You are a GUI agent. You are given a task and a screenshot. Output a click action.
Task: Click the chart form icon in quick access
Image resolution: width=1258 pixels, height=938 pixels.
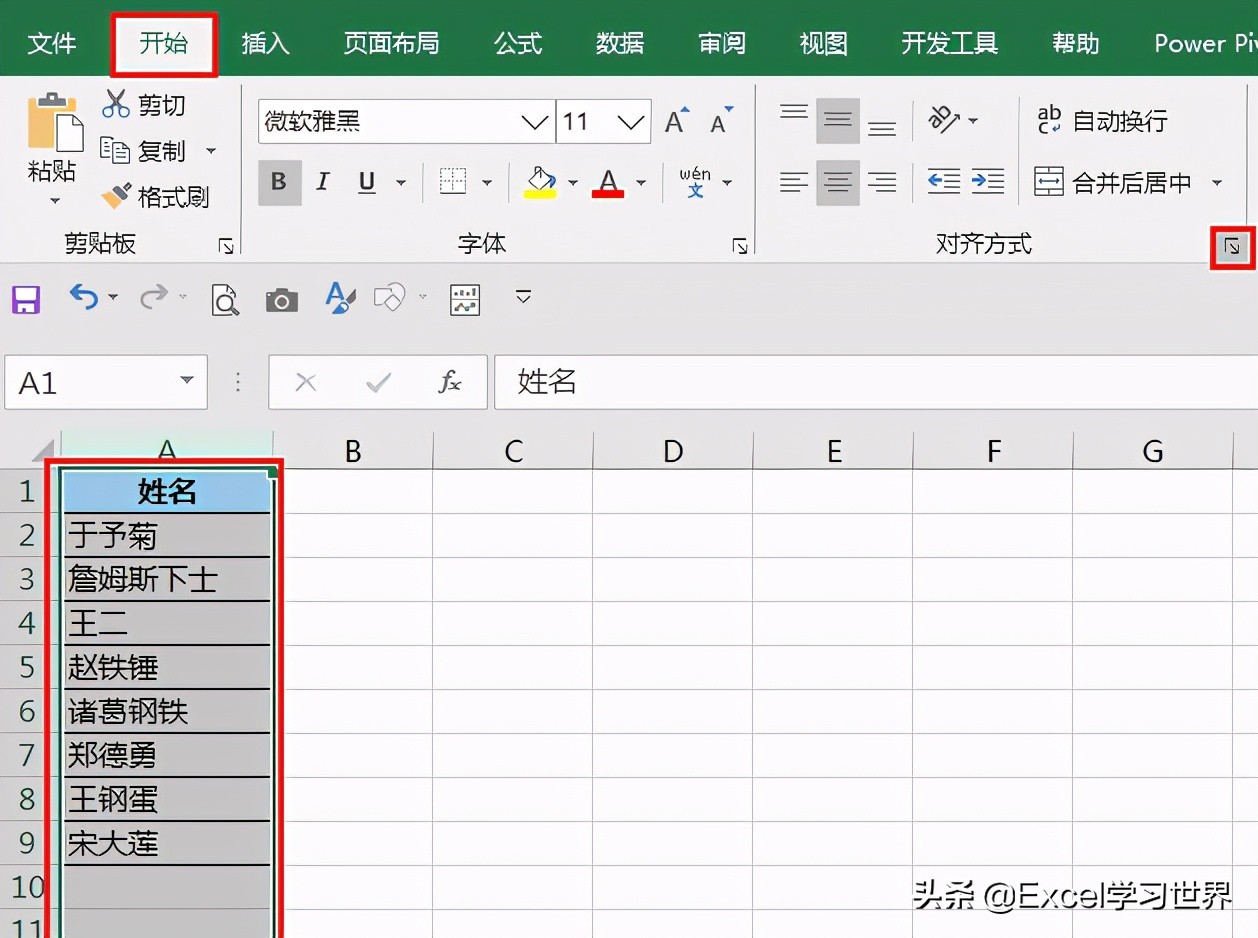pos(465,299)
